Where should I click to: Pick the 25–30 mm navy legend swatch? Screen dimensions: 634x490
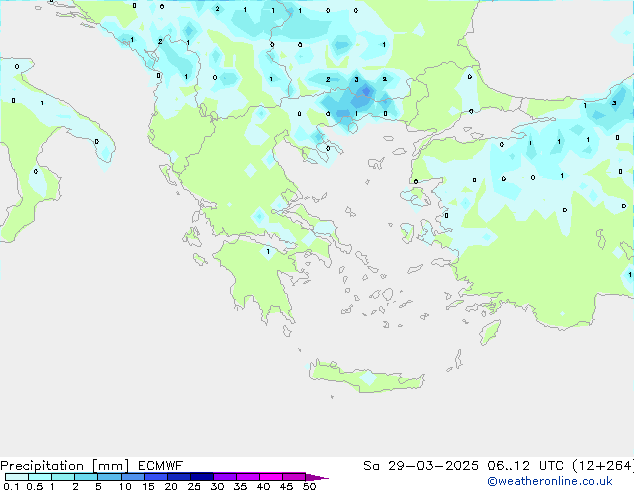pos(202,477)
